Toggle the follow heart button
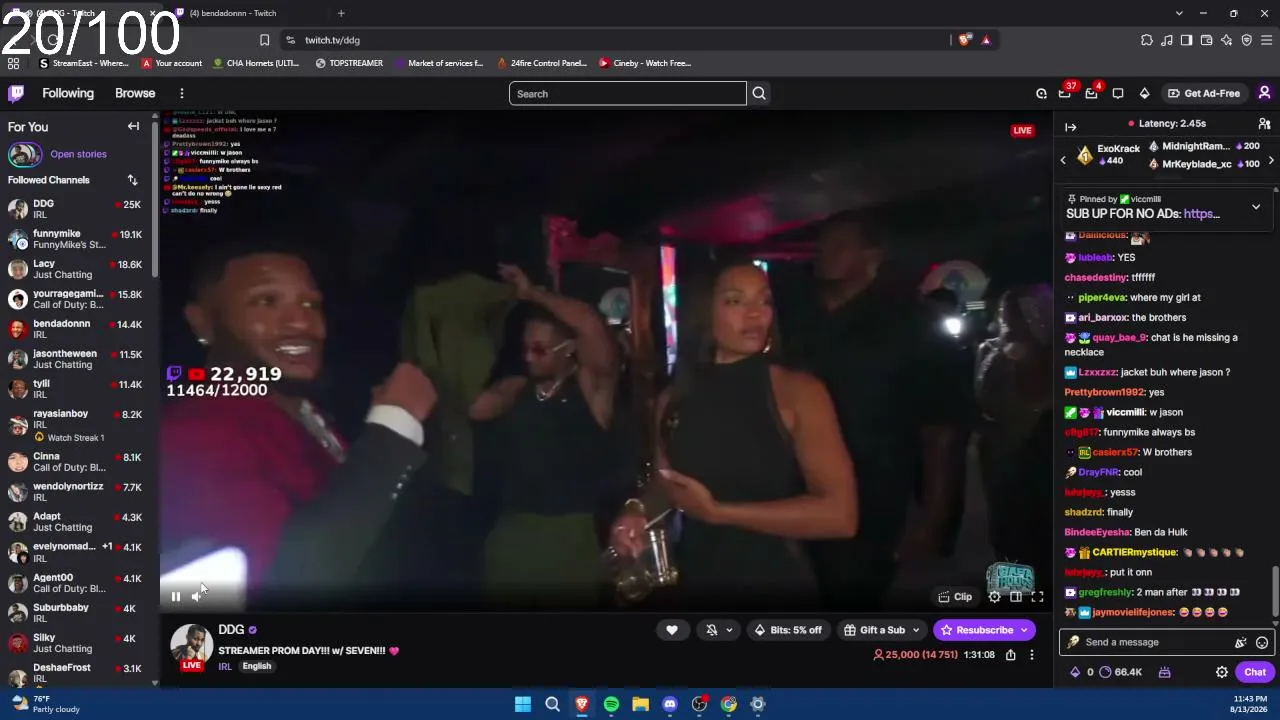Viewport: 1280px width, 720px height. (672, 630)
